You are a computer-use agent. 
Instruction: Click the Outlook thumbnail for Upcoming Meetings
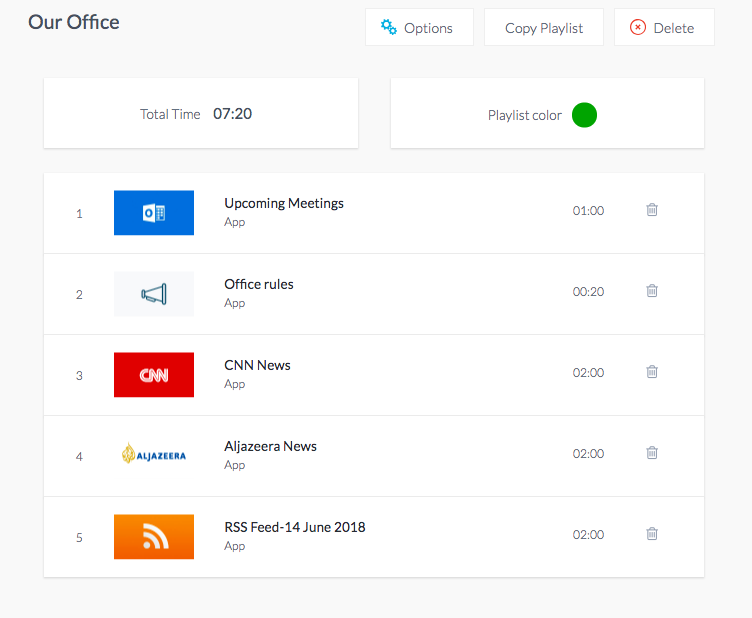pyautogui.click(x=154, y=213)
